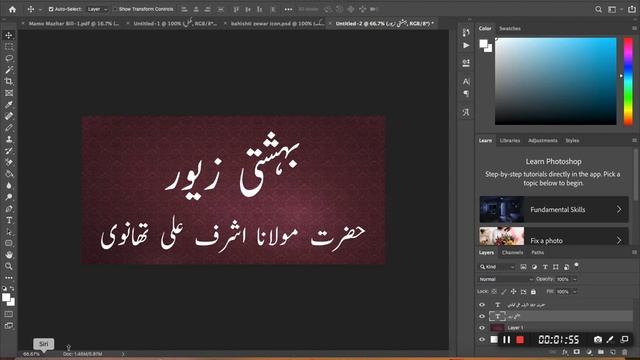Toggle the Auto-Select checkbox

tap(51, 9)
